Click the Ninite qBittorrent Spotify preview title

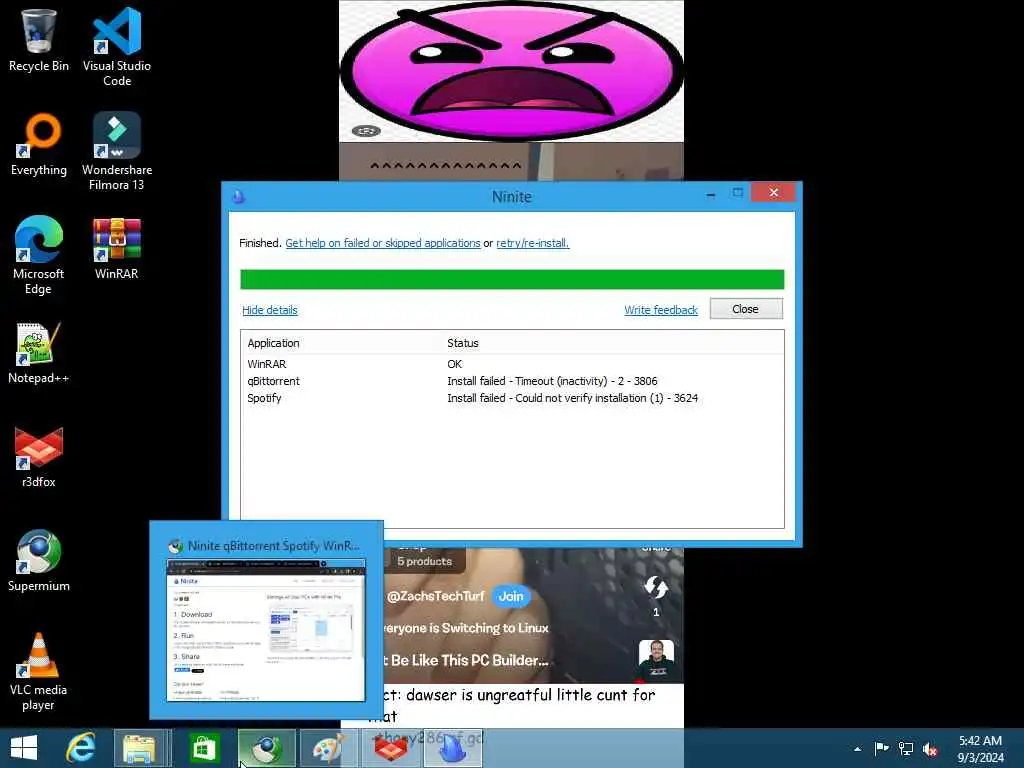tap(274, 545)
